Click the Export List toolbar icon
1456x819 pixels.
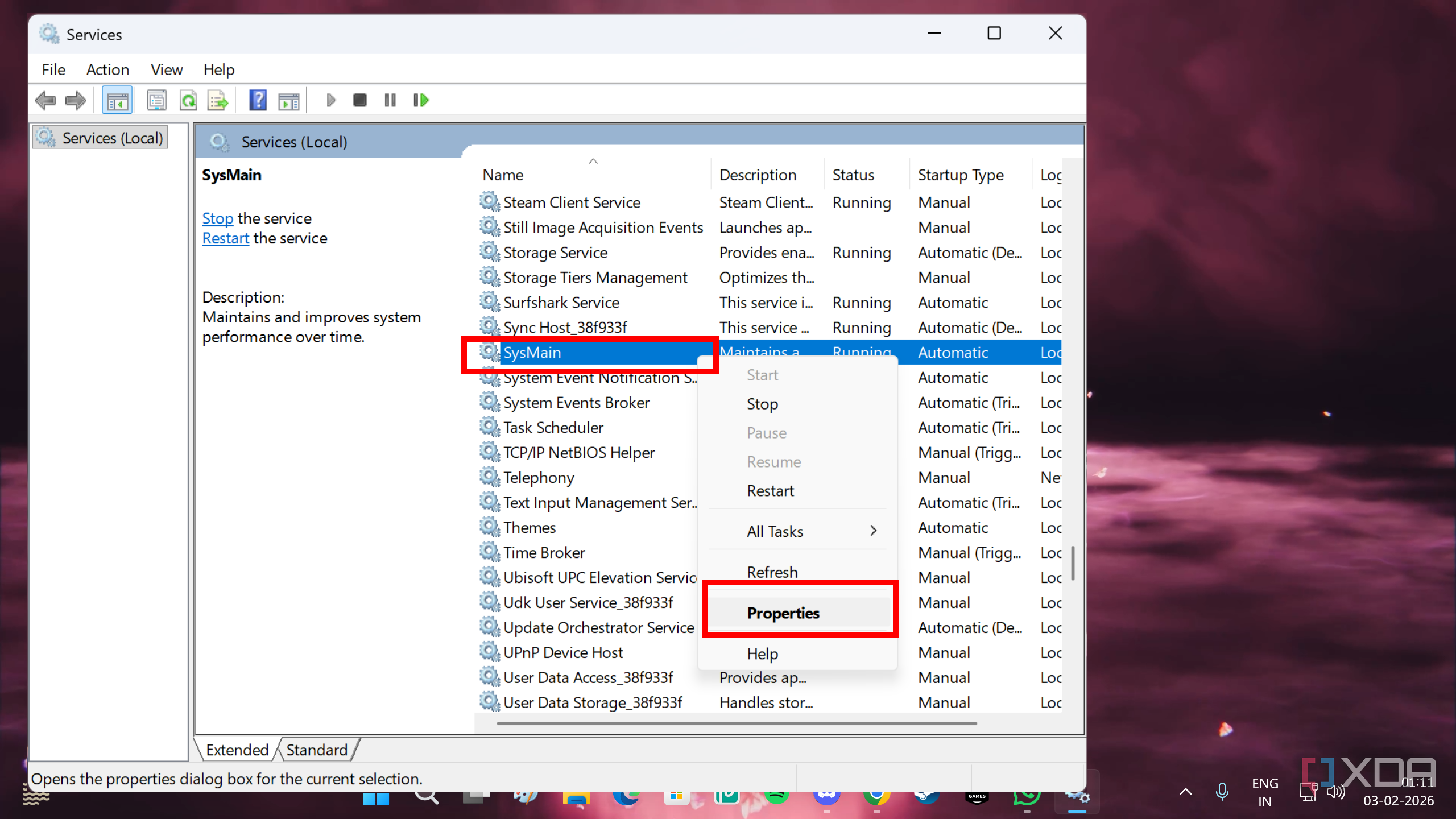click(x=218, y=101)
